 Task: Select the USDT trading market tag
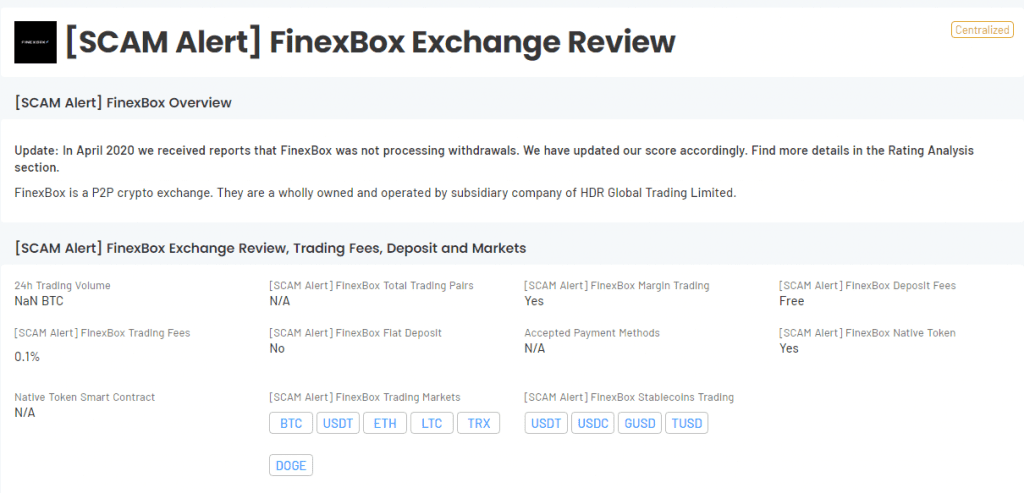tap(338, 423)
